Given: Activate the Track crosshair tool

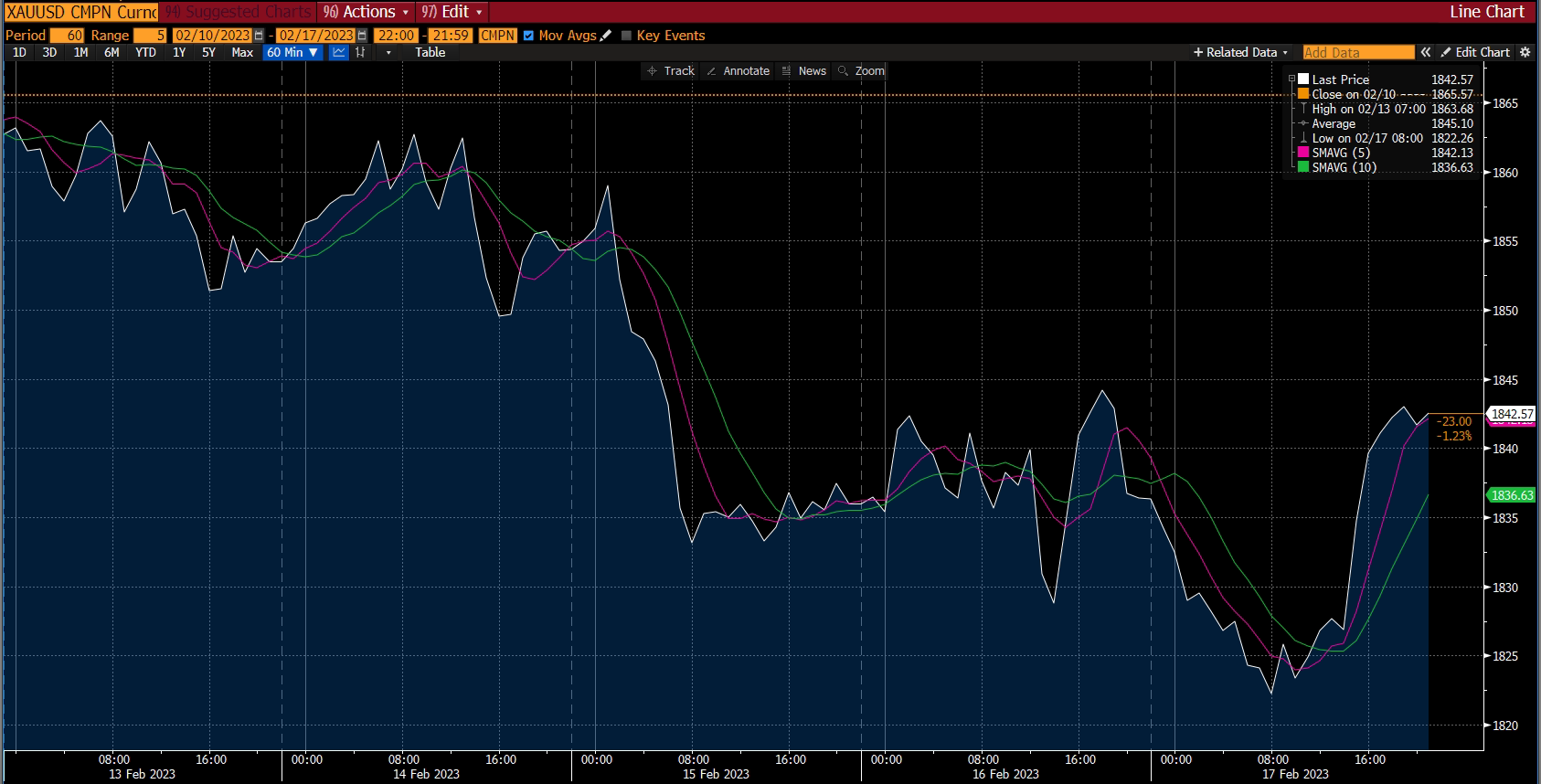Looking at the screenshot, I should (x=671, y=70).
